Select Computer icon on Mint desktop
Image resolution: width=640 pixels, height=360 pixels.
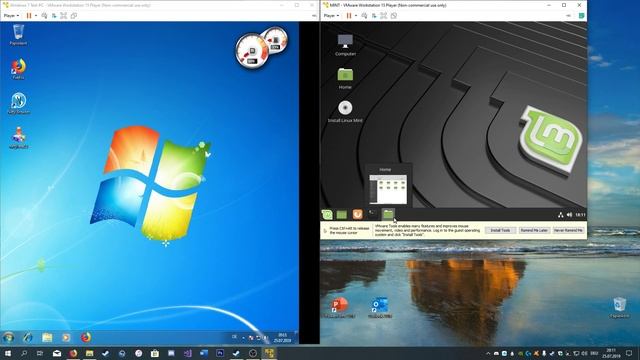click(345, 45)
